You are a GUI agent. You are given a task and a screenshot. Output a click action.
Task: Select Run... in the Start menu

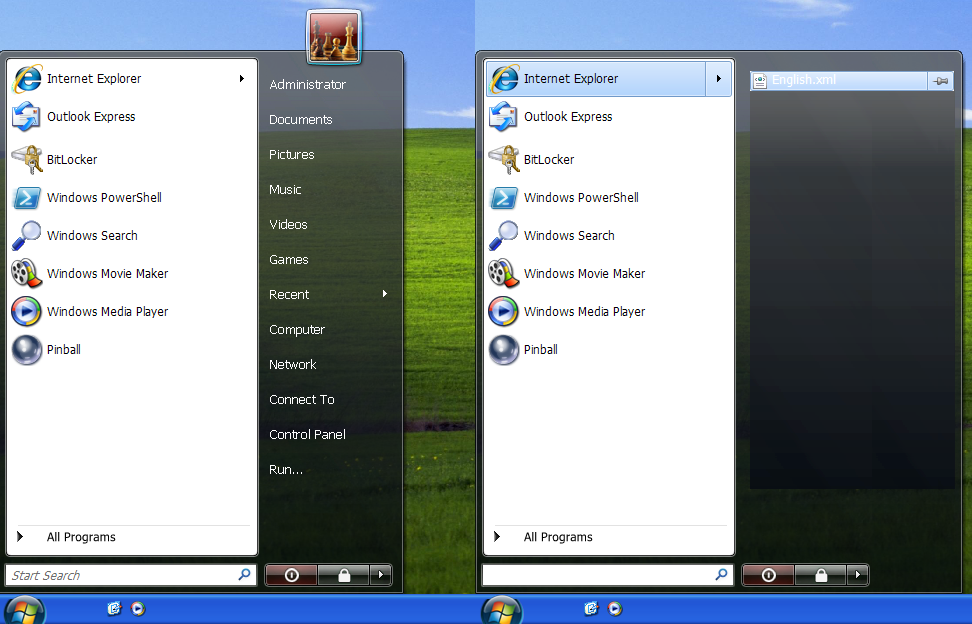pos(284,469)
